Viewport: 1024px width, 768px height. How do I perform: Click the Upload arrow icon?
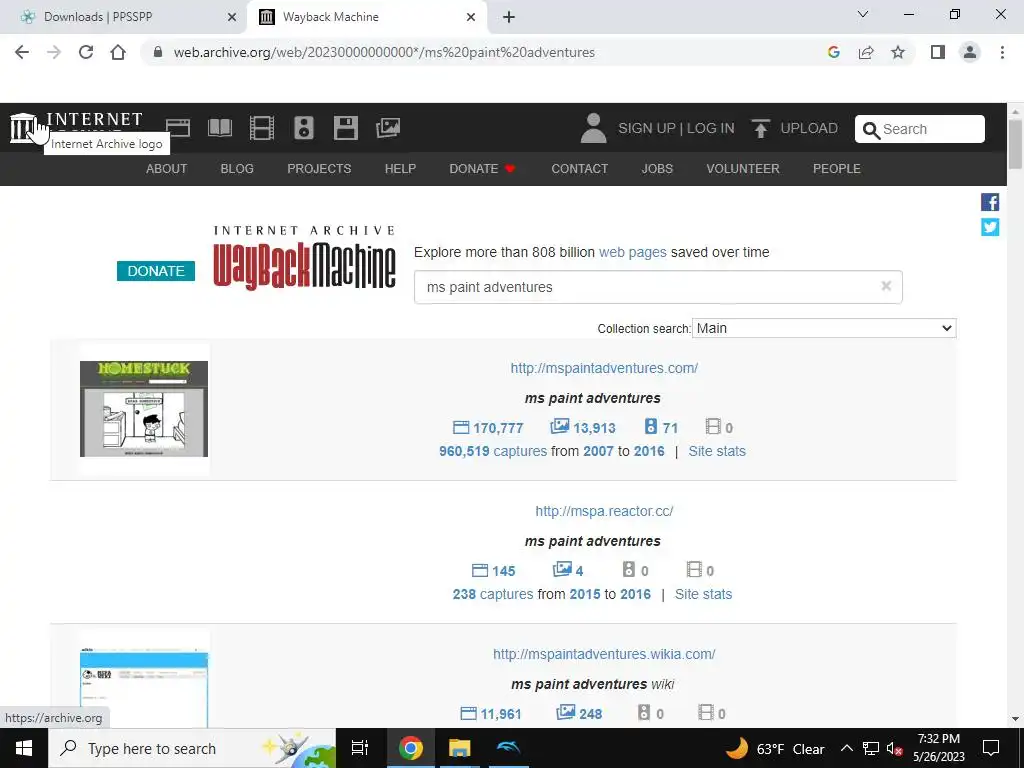[760, 128]
